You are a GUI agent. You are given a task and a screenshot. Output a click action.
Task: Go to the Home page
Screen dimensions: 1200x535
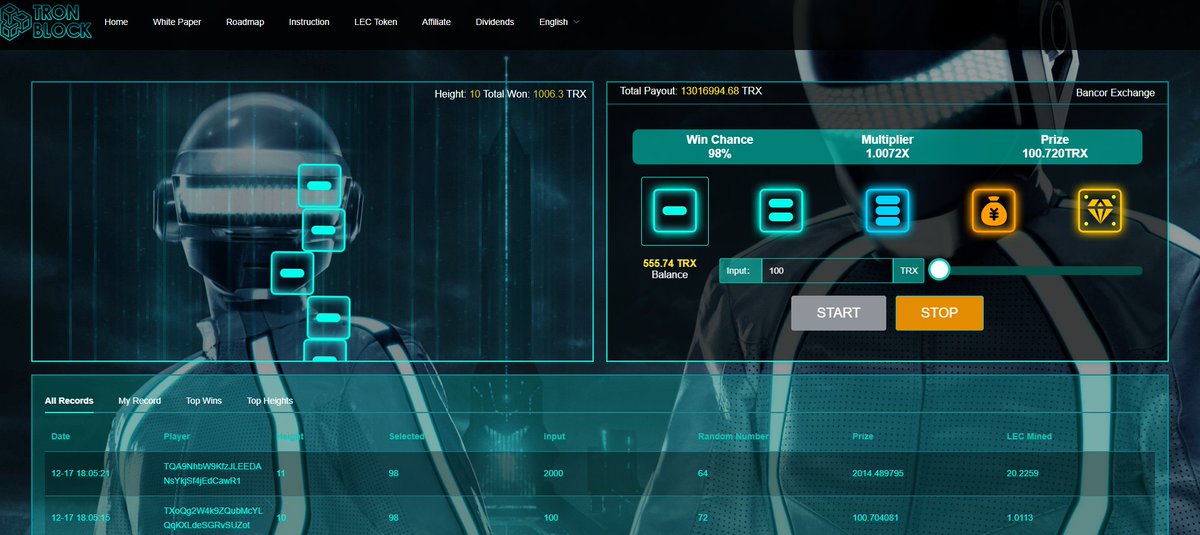tap(116, 22)
